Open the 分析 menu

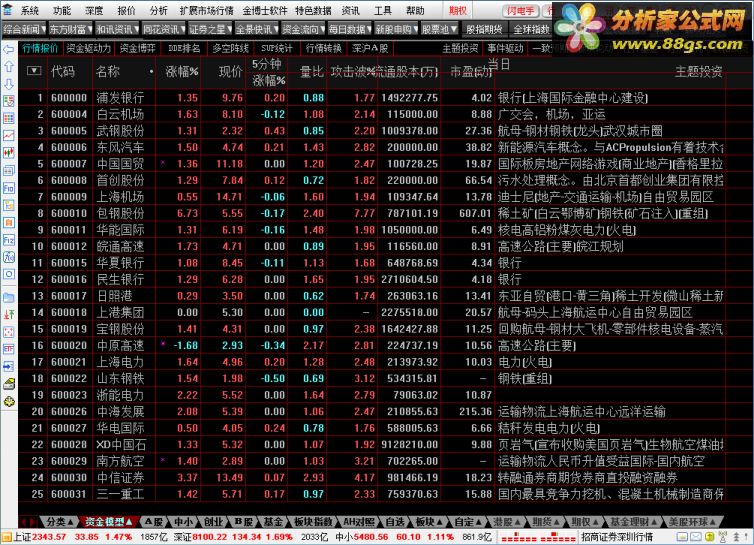click(x=159, y=11)
